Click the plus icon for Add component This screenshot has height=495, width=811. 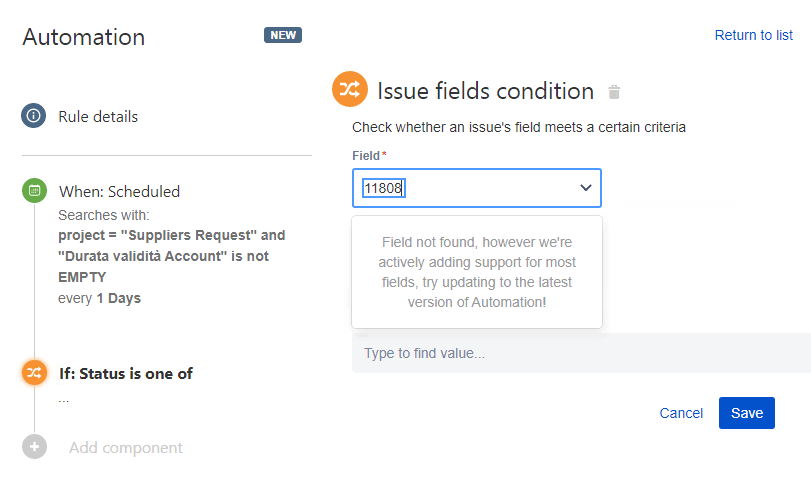34,447
